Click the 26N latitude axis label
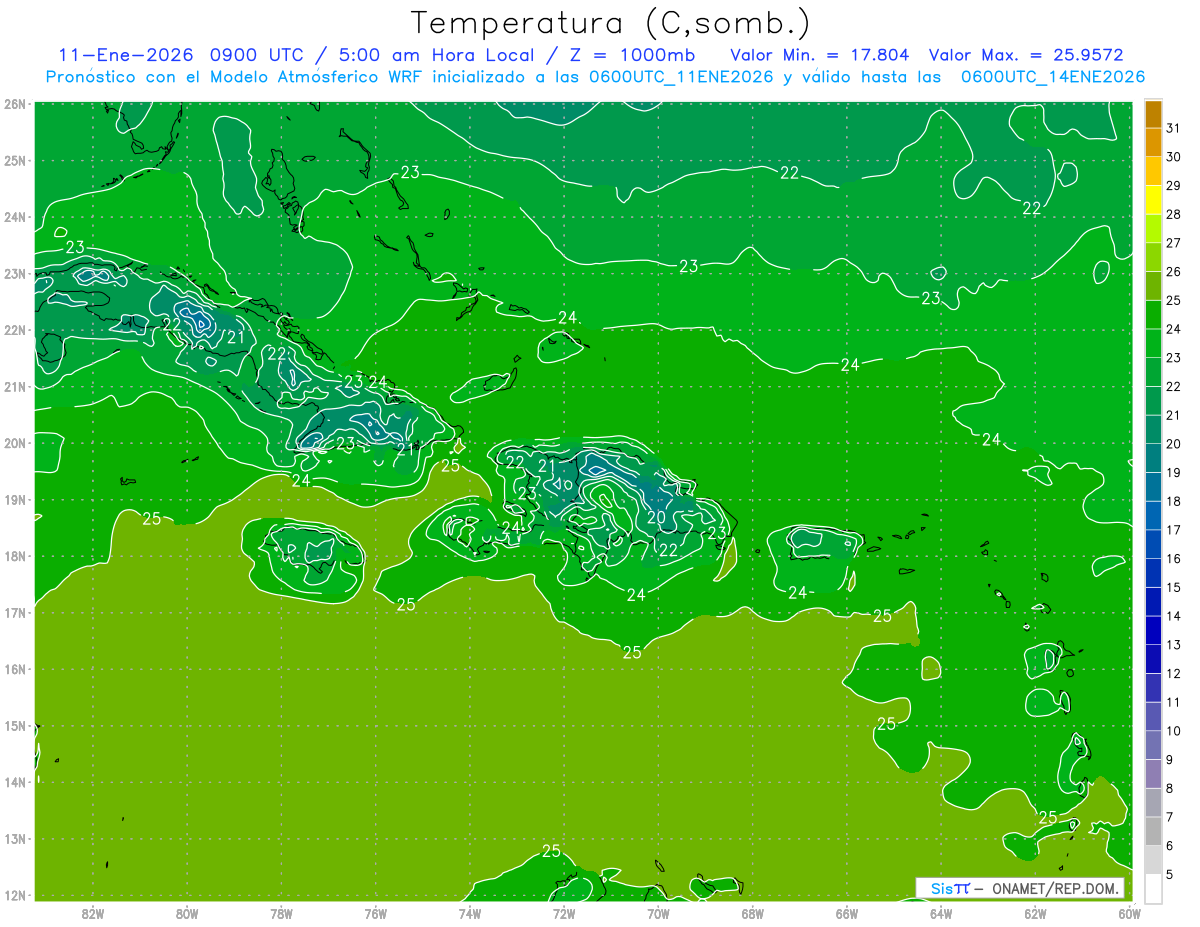Screen dimensions: 1200x927 14,104
